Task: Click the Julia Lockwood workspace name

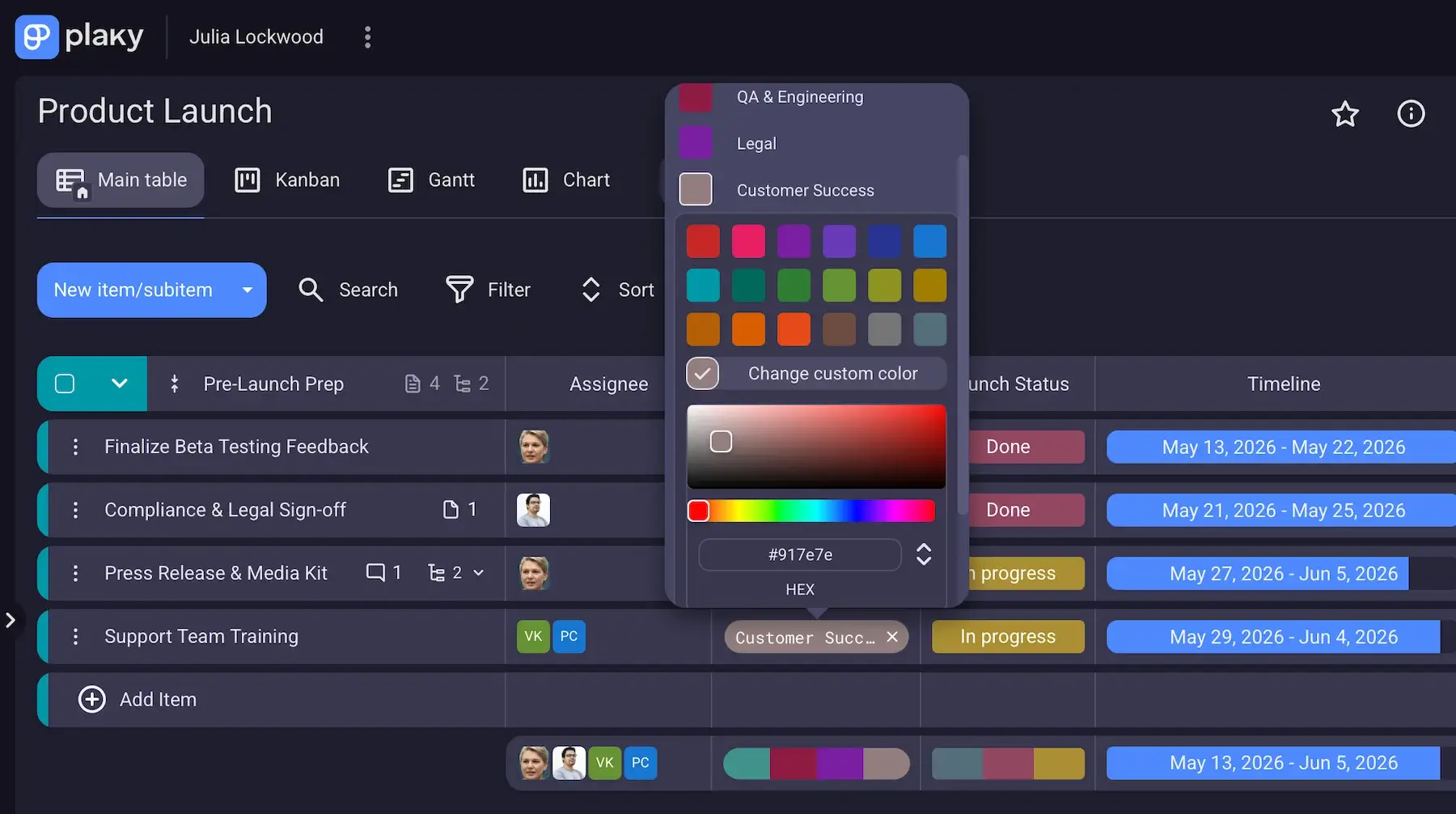Action: pos(256,37)
